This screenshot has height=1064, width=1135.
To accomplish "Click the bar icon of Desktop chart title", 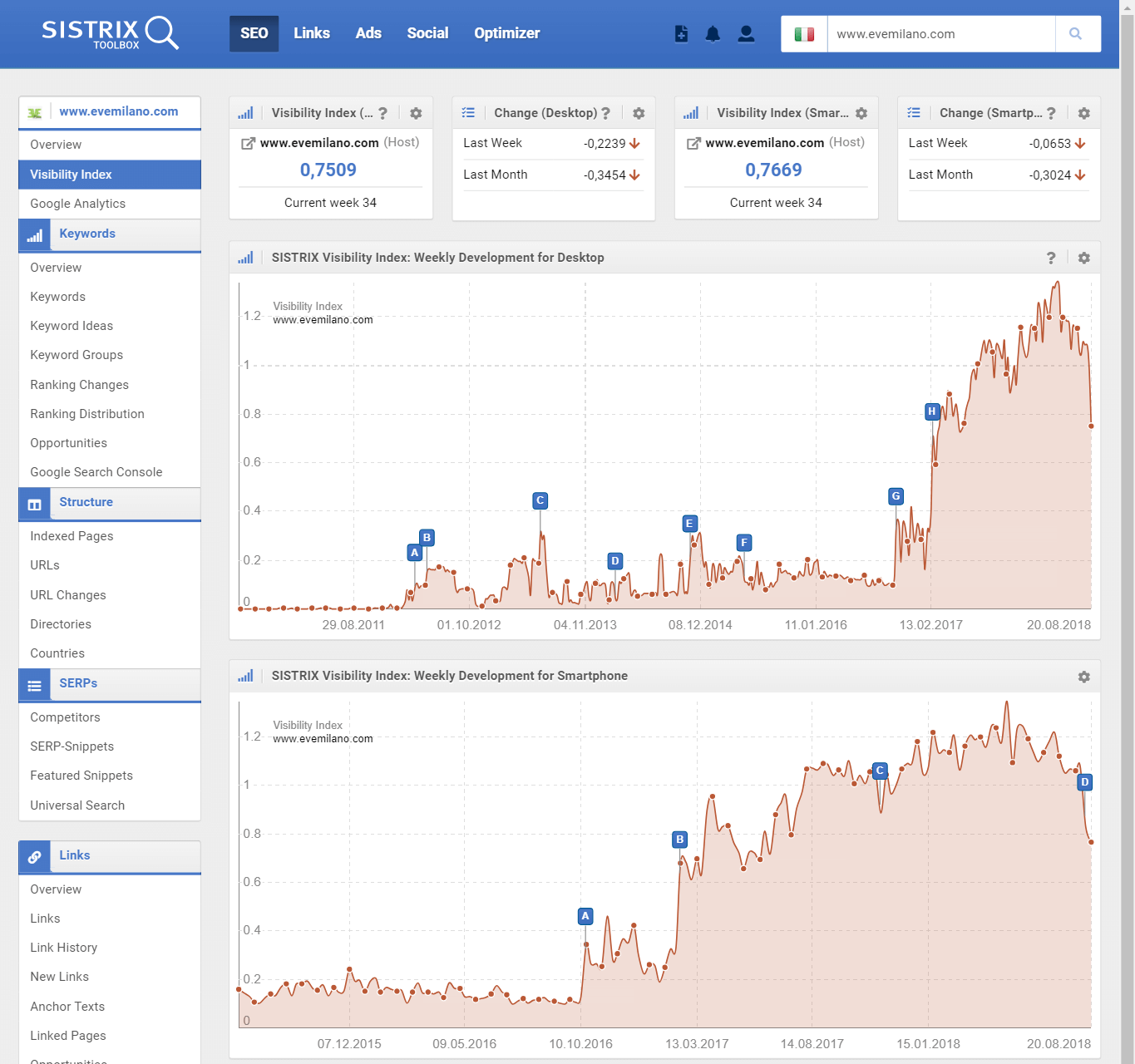I will [x=245, y=258].
